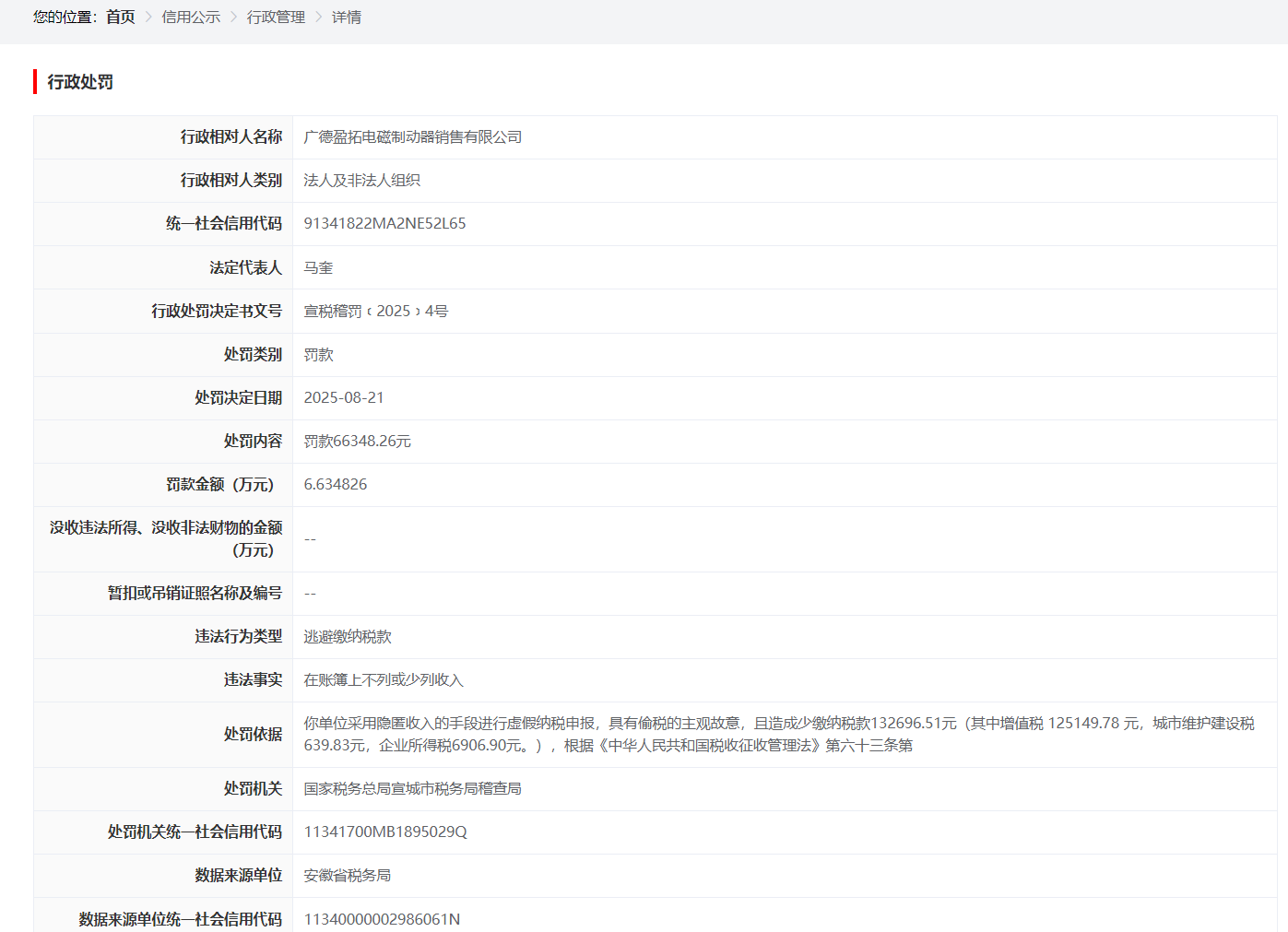This screenshot has width=1288, height=932.
Task: Click the 统一社会信用代码 label
Action: [224, 224]
